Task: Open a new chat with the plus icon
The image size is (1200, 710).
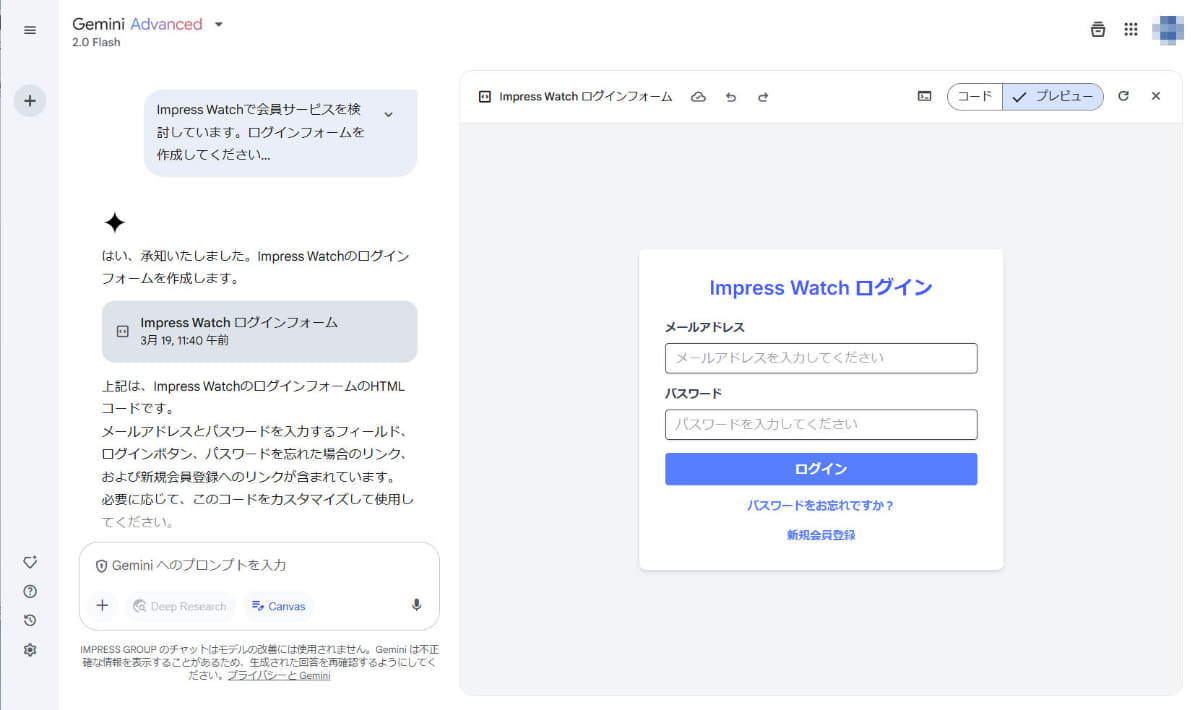Action: (29, 101)
